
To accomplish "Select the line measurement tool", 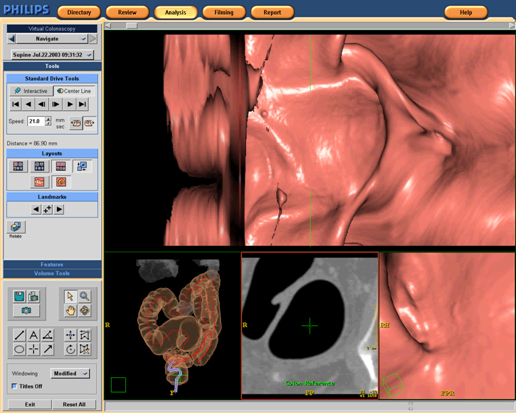I will point(19,335).
